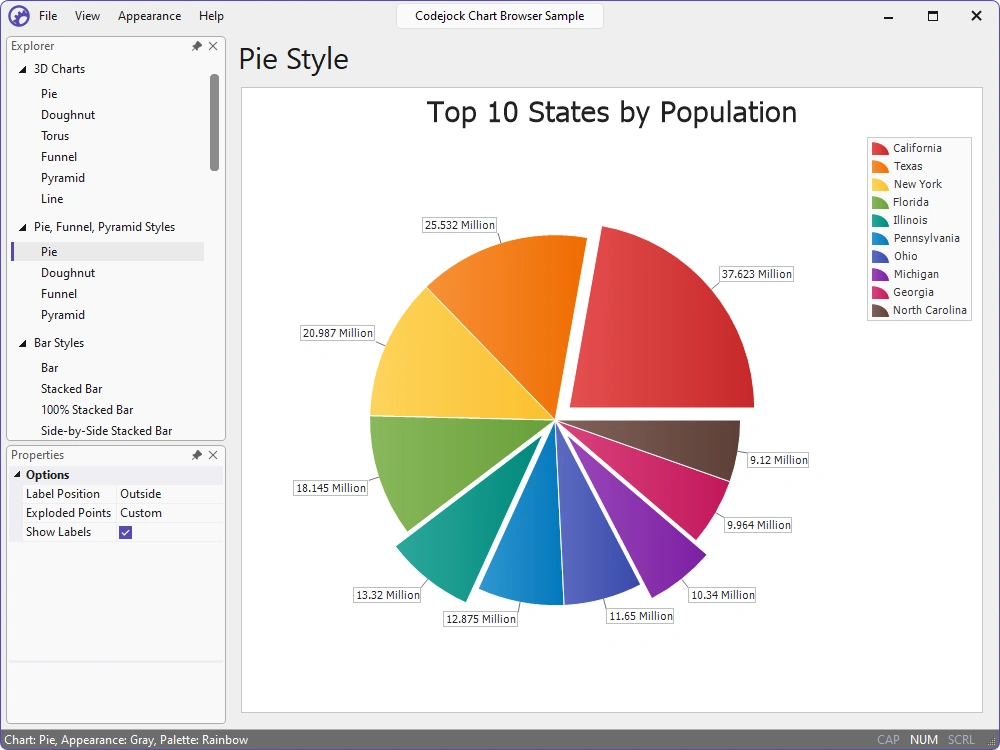The width and height of the screenshot is (1000, 750).
Task: Click the Top 10 States by Population title
Action: tap(612, 112)
